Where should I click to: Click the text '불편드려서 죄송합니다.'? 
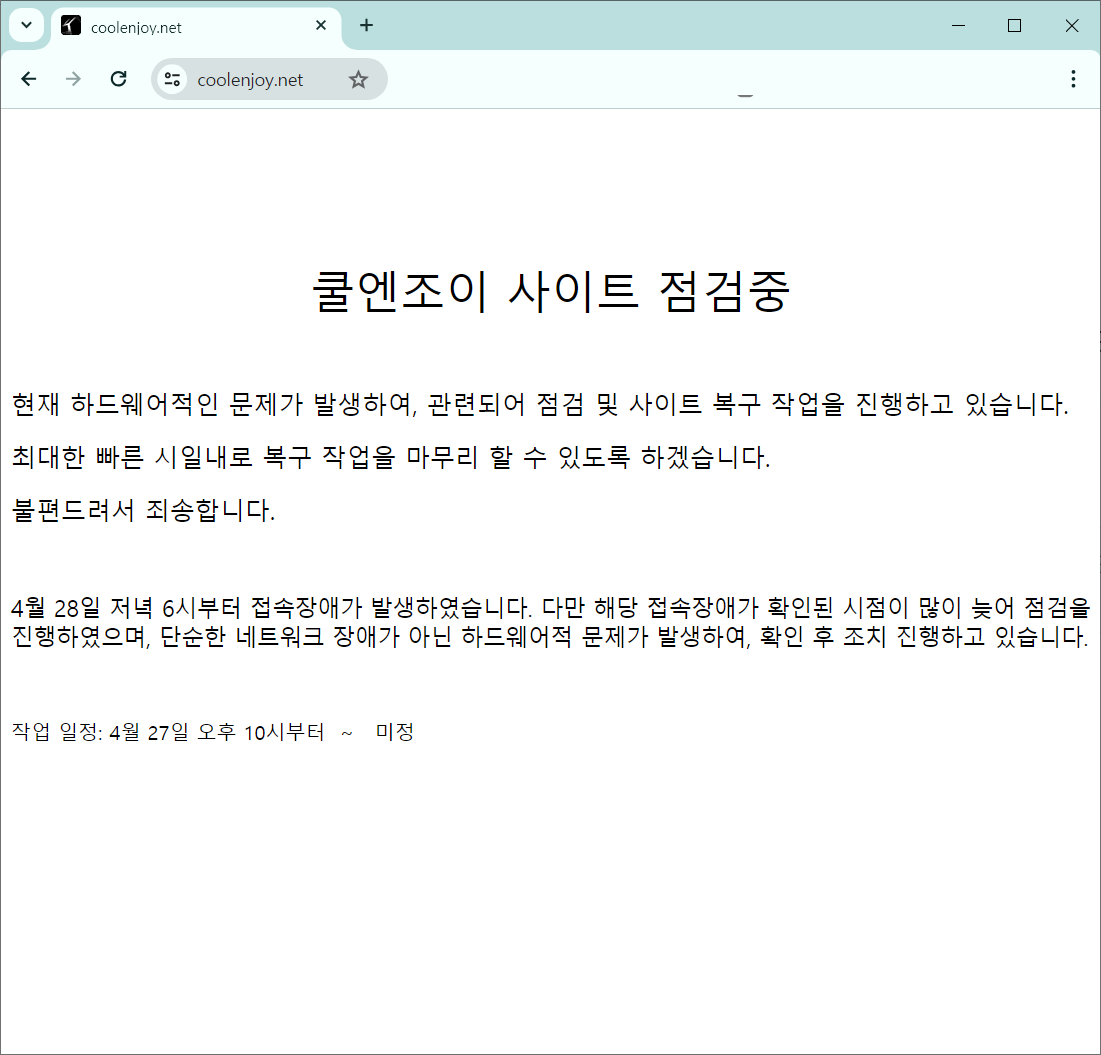click(x=143, y=510)
